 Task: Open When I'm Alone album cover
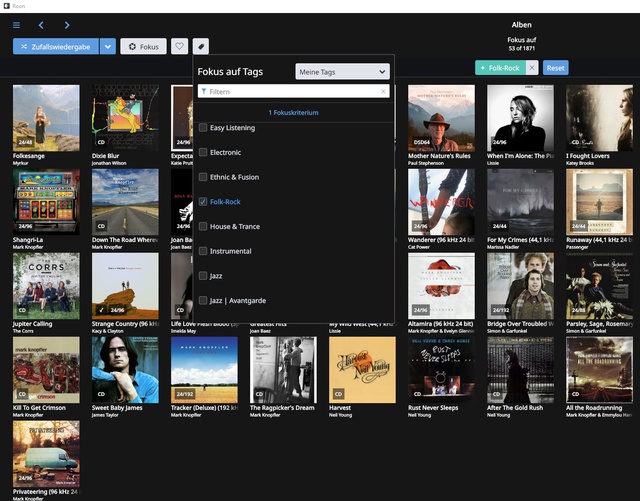[x=520, y=118]
